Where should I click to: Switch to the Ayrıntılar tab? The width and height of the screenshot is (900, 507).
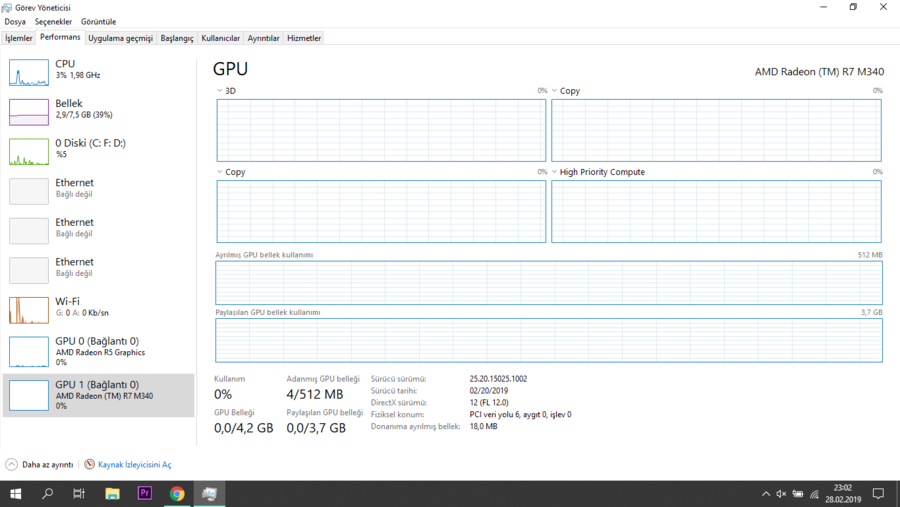click(263, 38)
